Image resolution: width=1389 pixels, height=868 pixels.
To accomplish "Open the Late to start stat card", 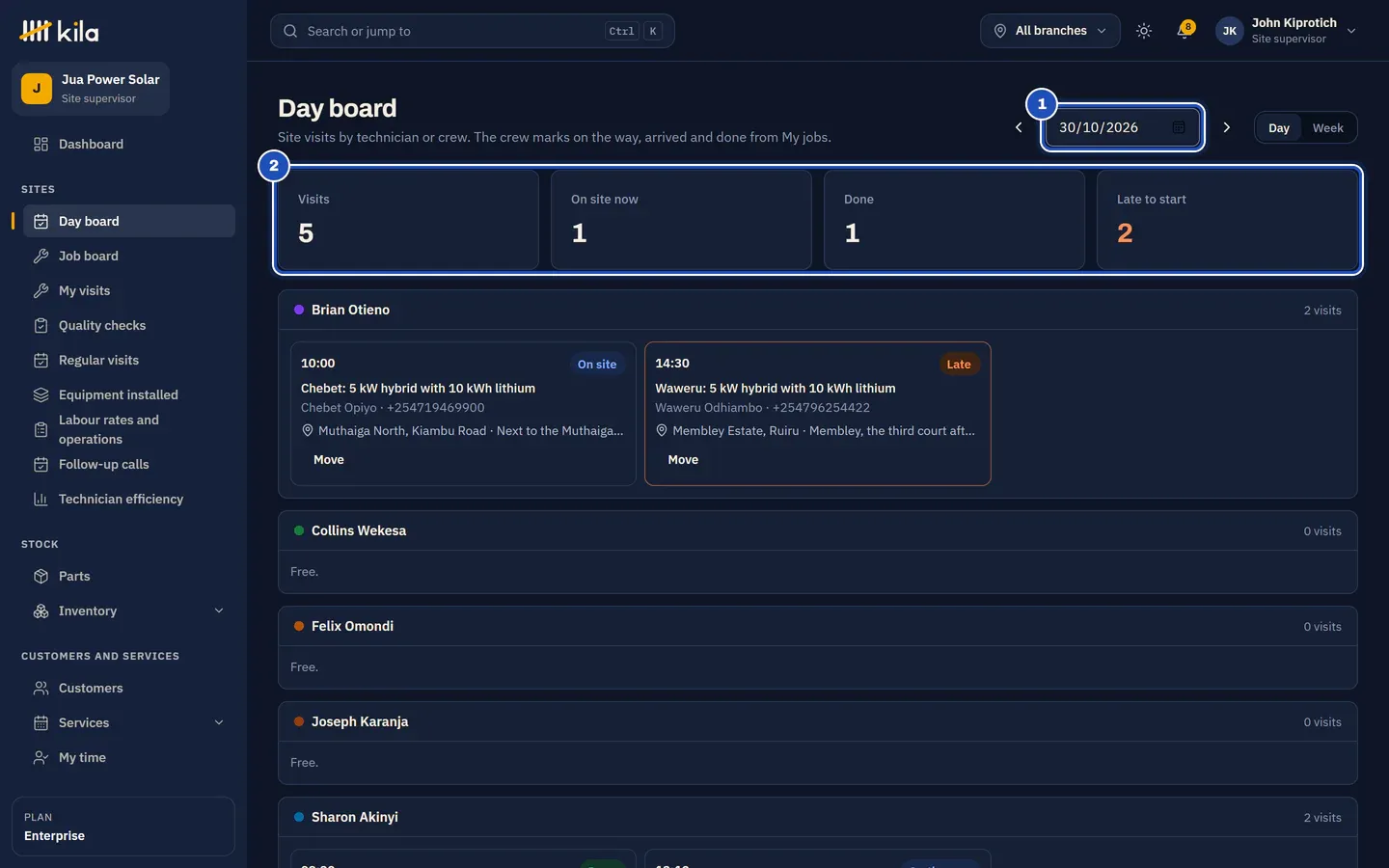I will (x=1228, y=220).
